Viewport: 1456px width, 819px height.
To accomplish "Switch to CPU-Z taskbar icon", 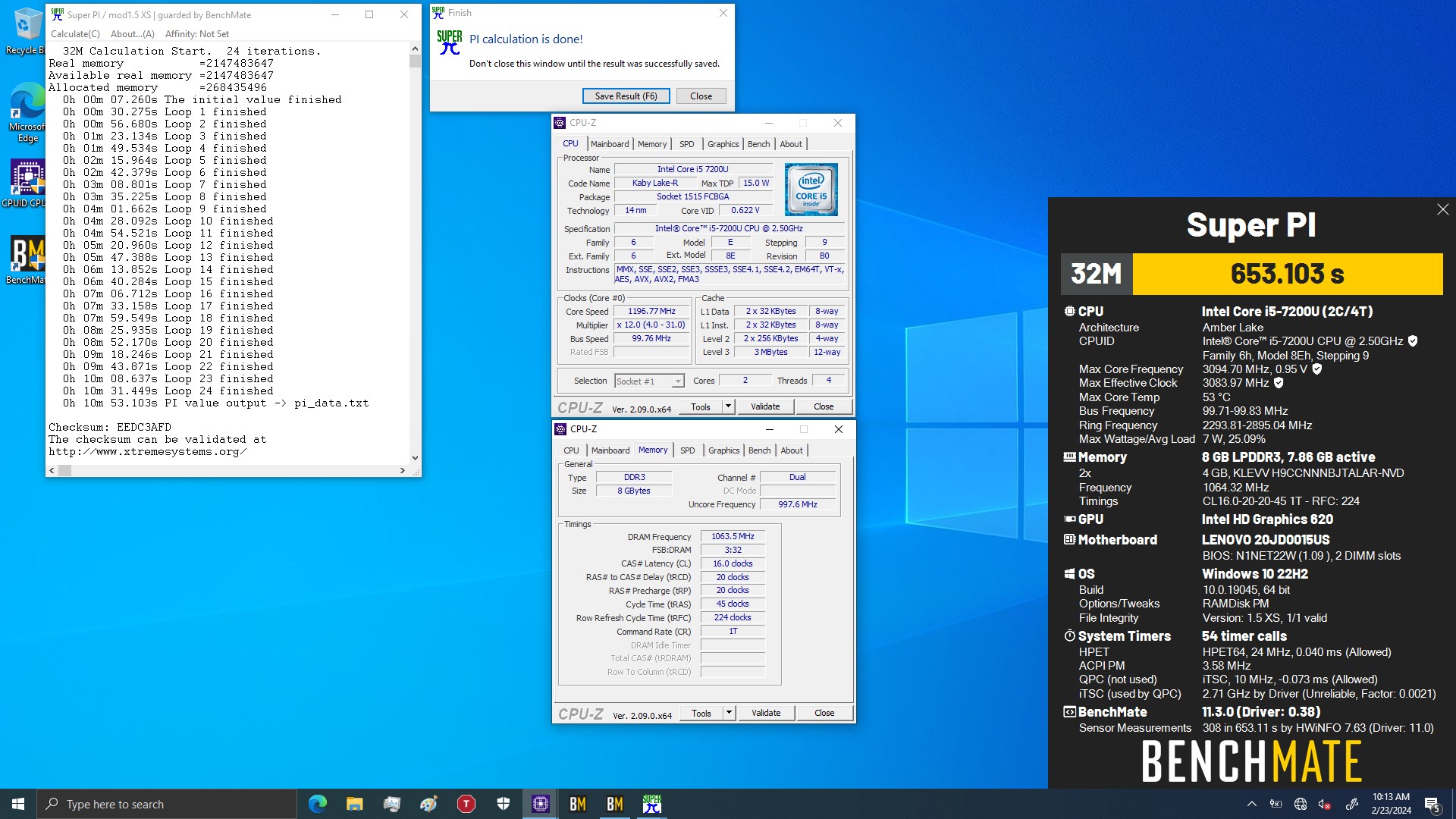I will (x=541, y=804).
